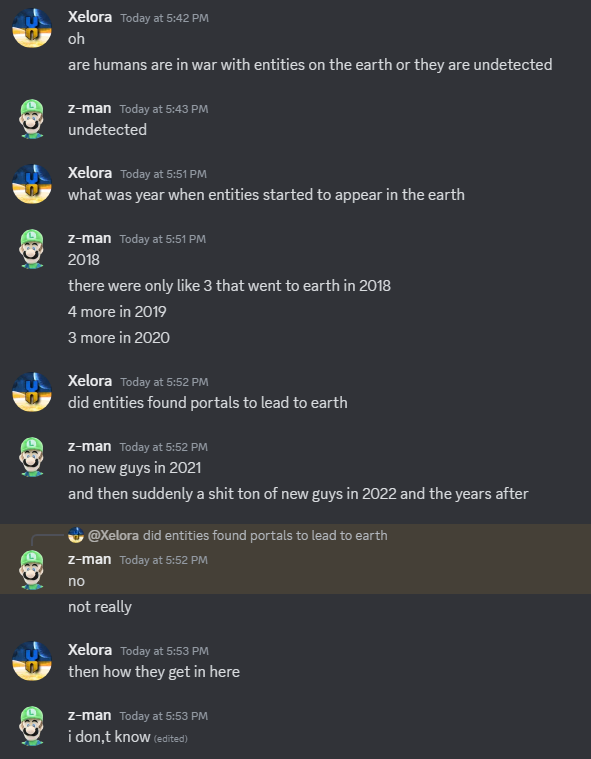591x759 pixels.
Task: Click the 5:51 PM timestamp next to Xelora
Action: (x=164, y=174)
